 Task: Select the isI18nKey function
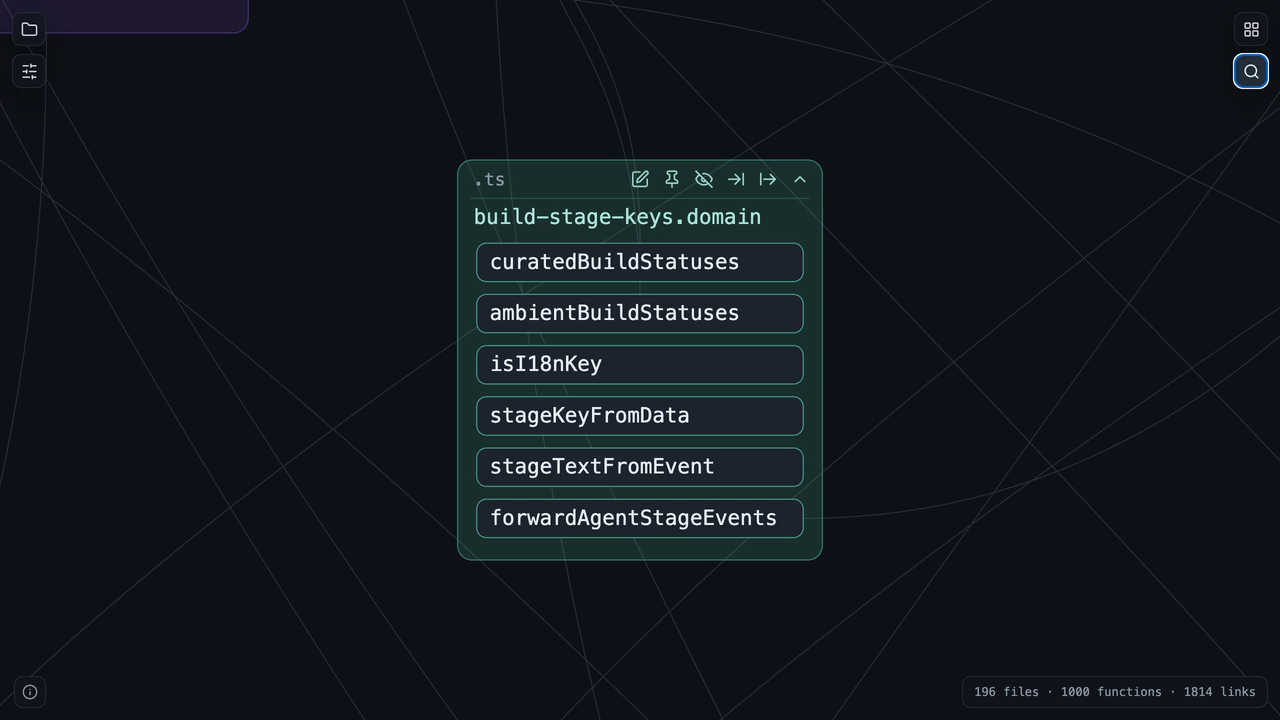[x=640, y=365]
